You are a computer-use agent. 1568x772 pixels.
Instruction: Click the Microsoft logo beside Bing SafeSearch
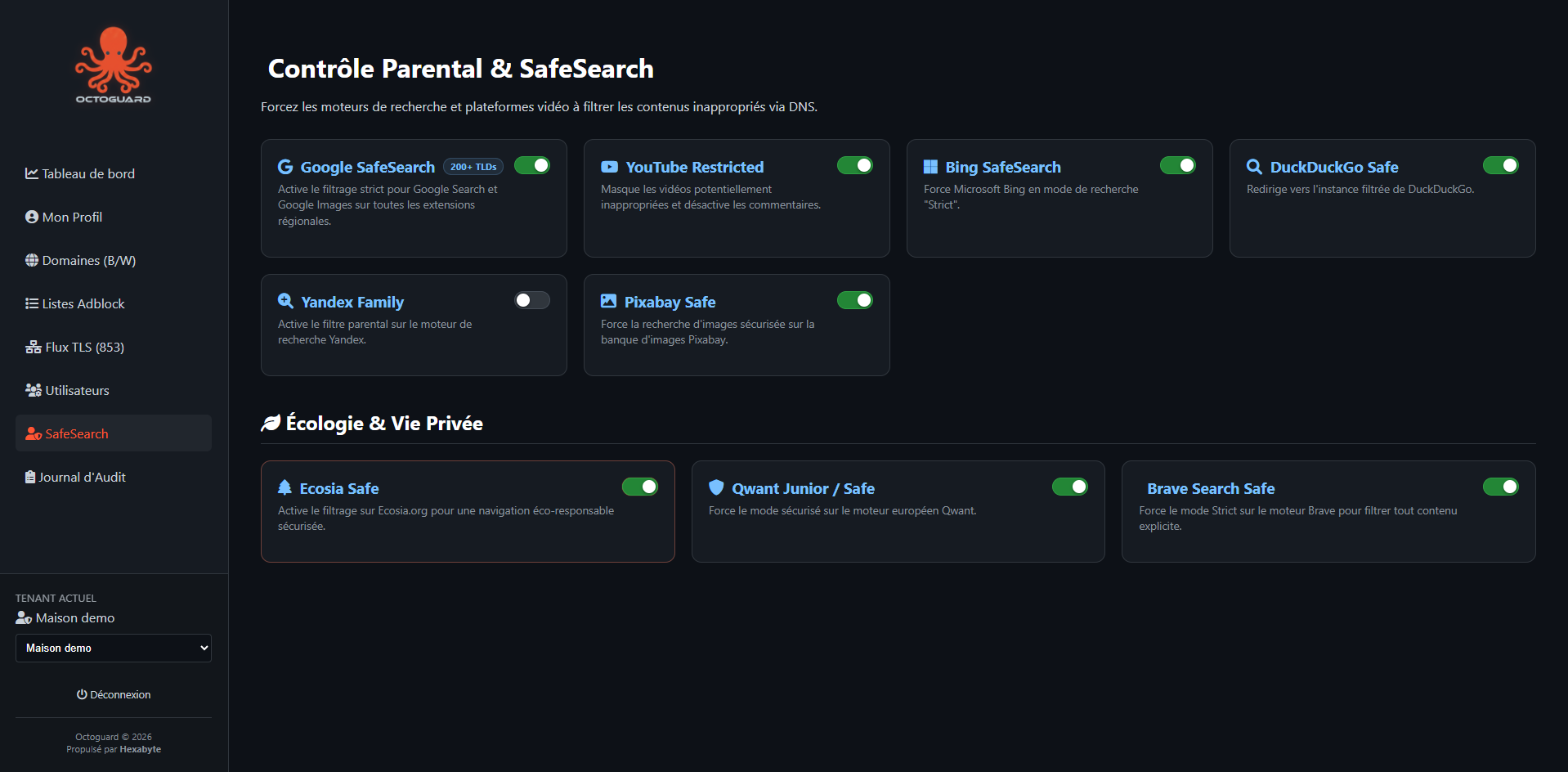coord(930,166)
